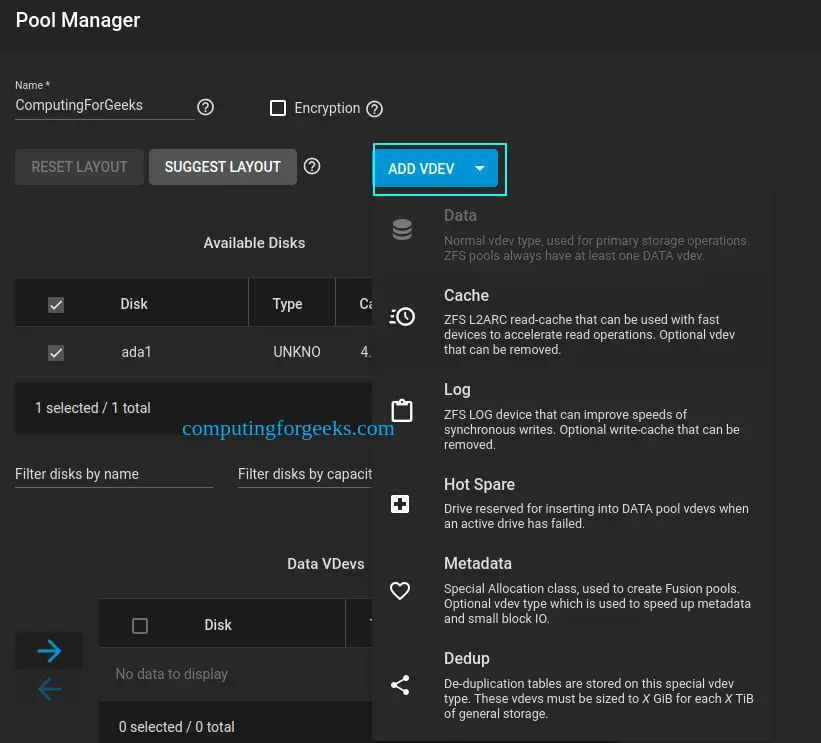Click the help icon next to Encryption

click(x=374, y=109)
